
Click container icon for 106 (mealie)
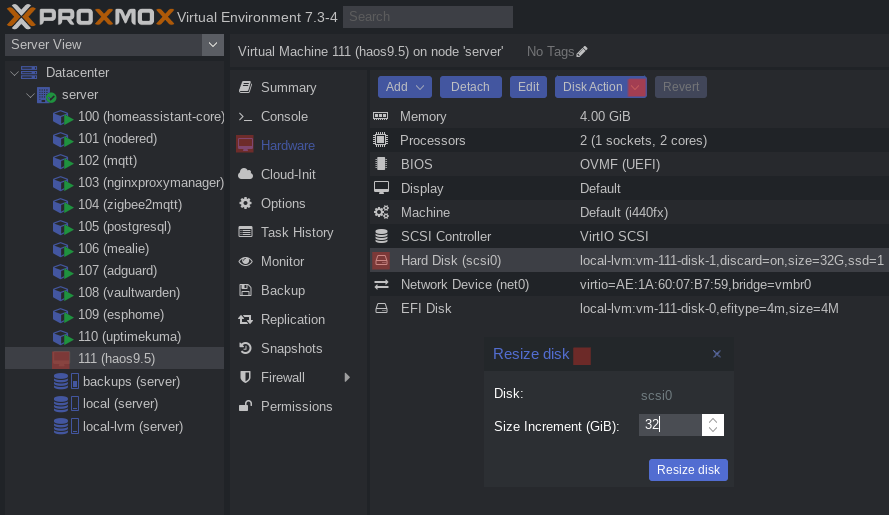click(62, 250)
